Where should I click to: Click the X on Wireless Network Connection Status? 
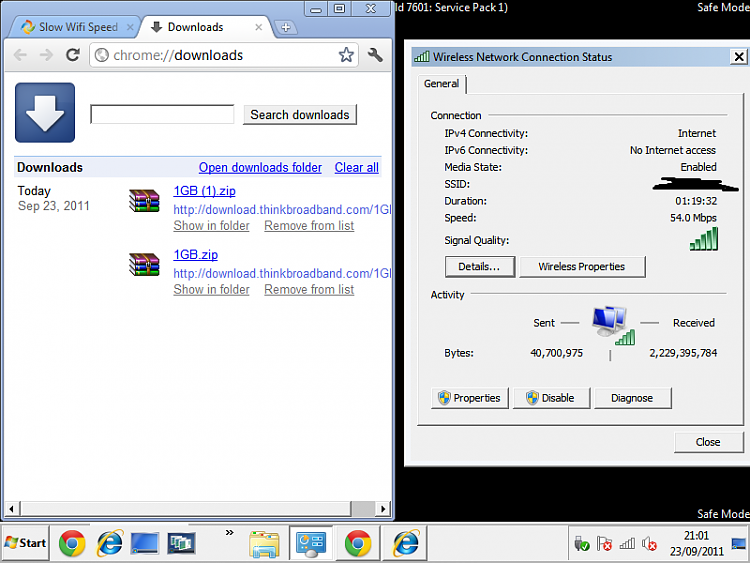(739, 56)
